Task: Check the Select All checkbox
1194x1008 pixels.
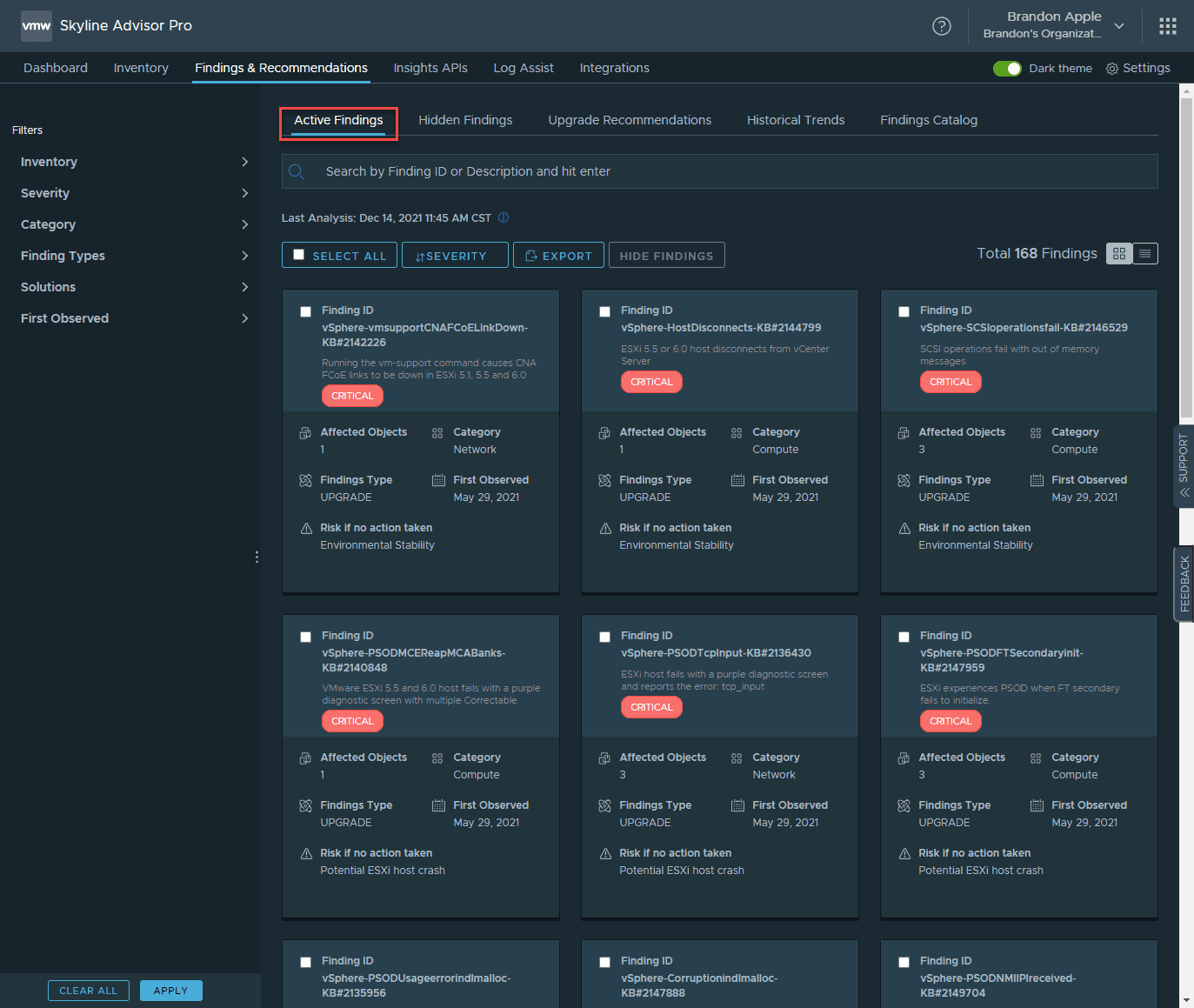Action: [299, 255]
